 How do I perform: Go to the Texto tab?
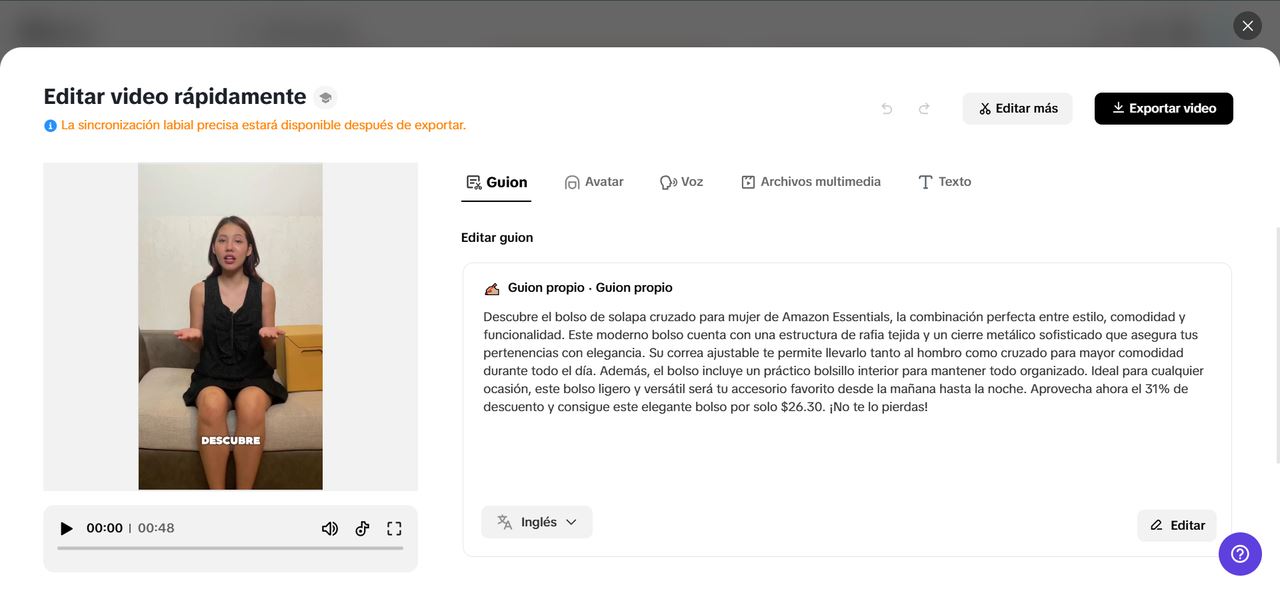944,182
